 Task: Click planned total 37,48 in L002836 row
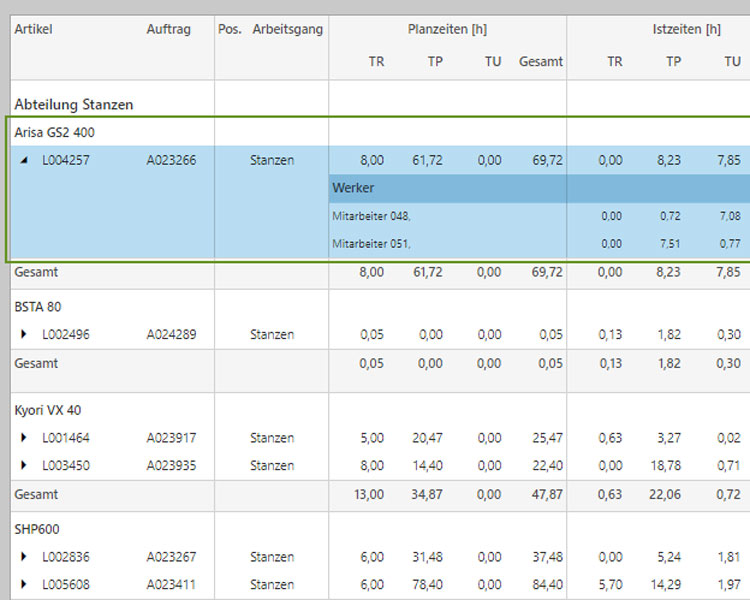click(547, 557)
